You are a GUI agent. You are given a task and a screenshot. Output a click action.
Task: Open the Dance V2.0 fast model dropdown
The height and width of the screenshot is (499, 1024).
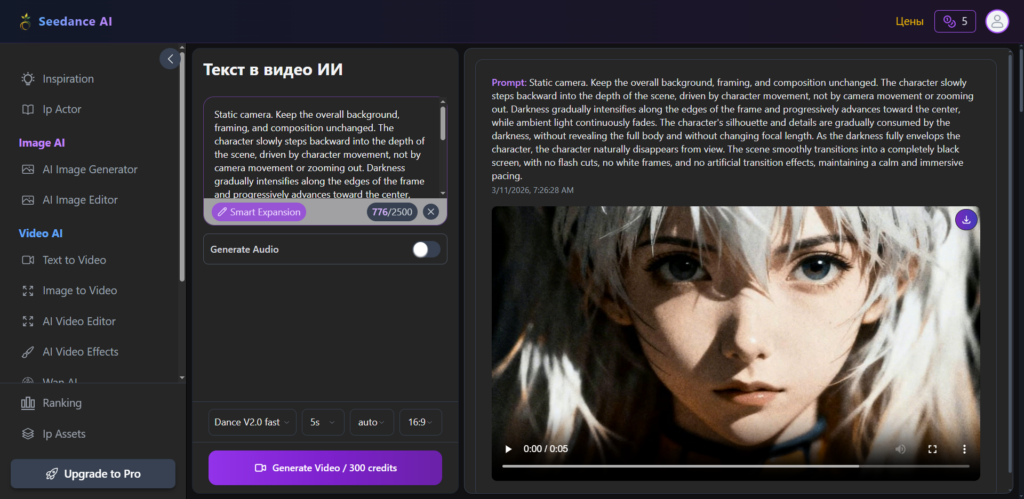click(253, 422)
